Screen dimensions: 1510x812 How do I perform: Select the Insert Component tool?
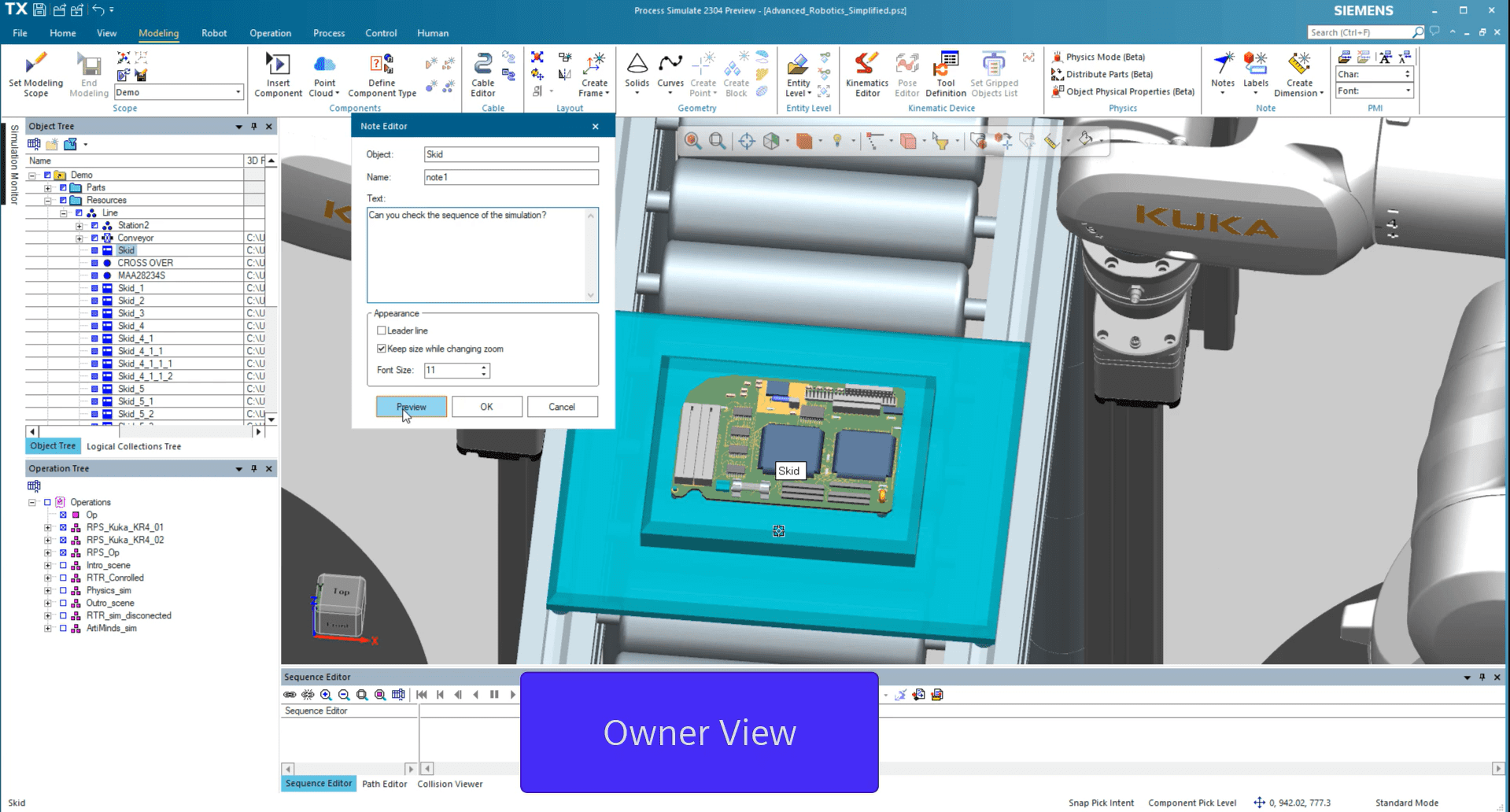click(278, 74)
